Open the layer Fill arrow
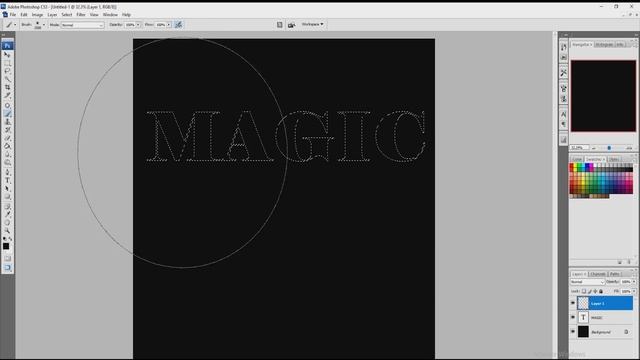The image size is (640, 360). pyautogui.click(x=634, y=291)
